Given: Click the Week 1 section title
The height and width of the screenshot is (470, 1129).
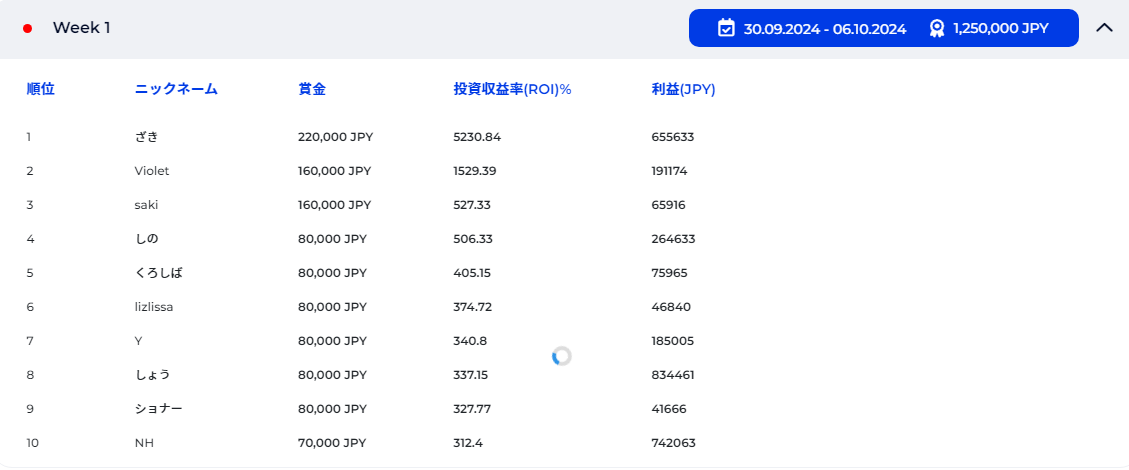Looking at the screenshot, I should coord(81,28).
